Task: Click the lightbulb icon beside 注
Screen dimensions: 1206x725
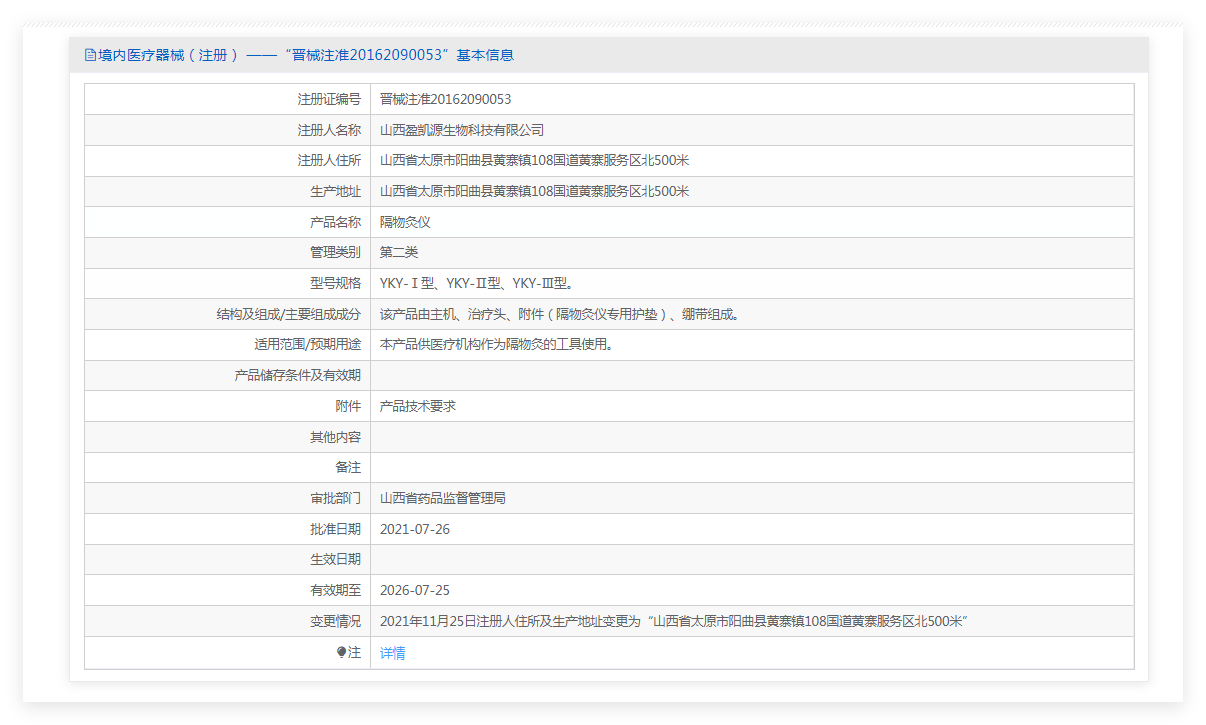Action: [x=341, y=652]
